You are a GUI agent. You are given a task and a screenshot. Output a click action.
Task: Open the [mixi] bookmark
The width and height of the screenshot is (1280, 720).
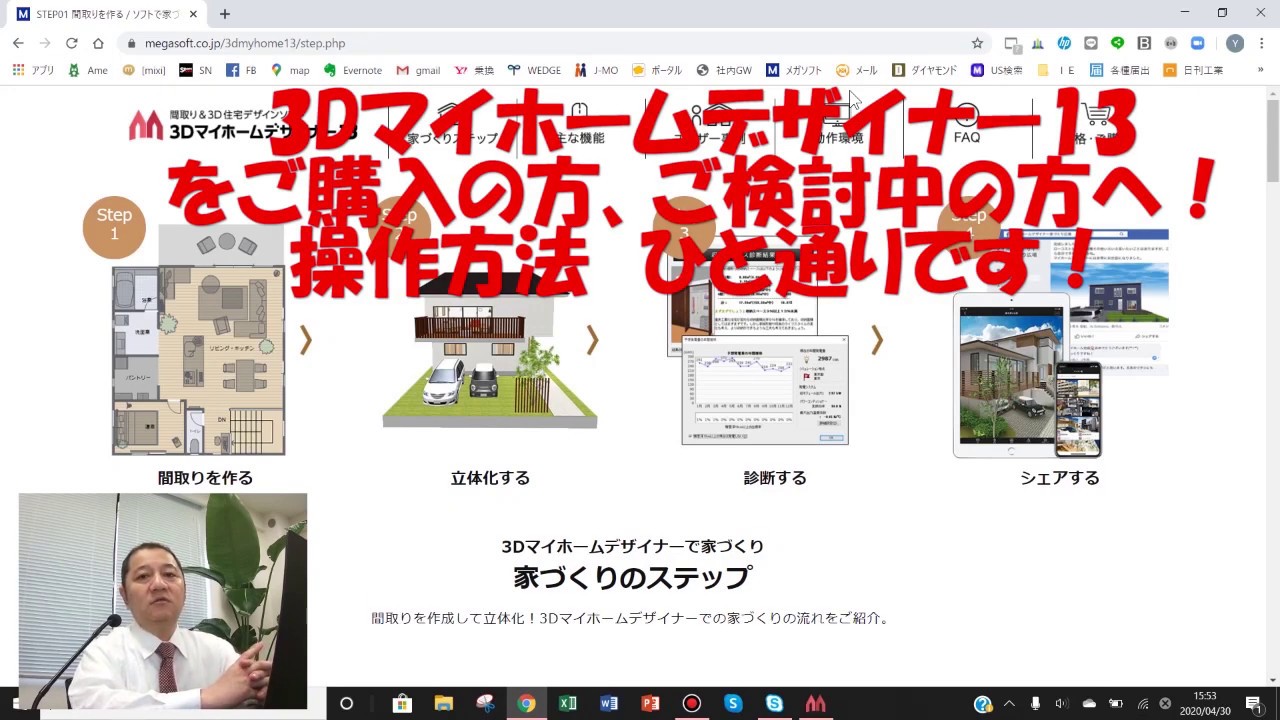(x=144, y=70)
